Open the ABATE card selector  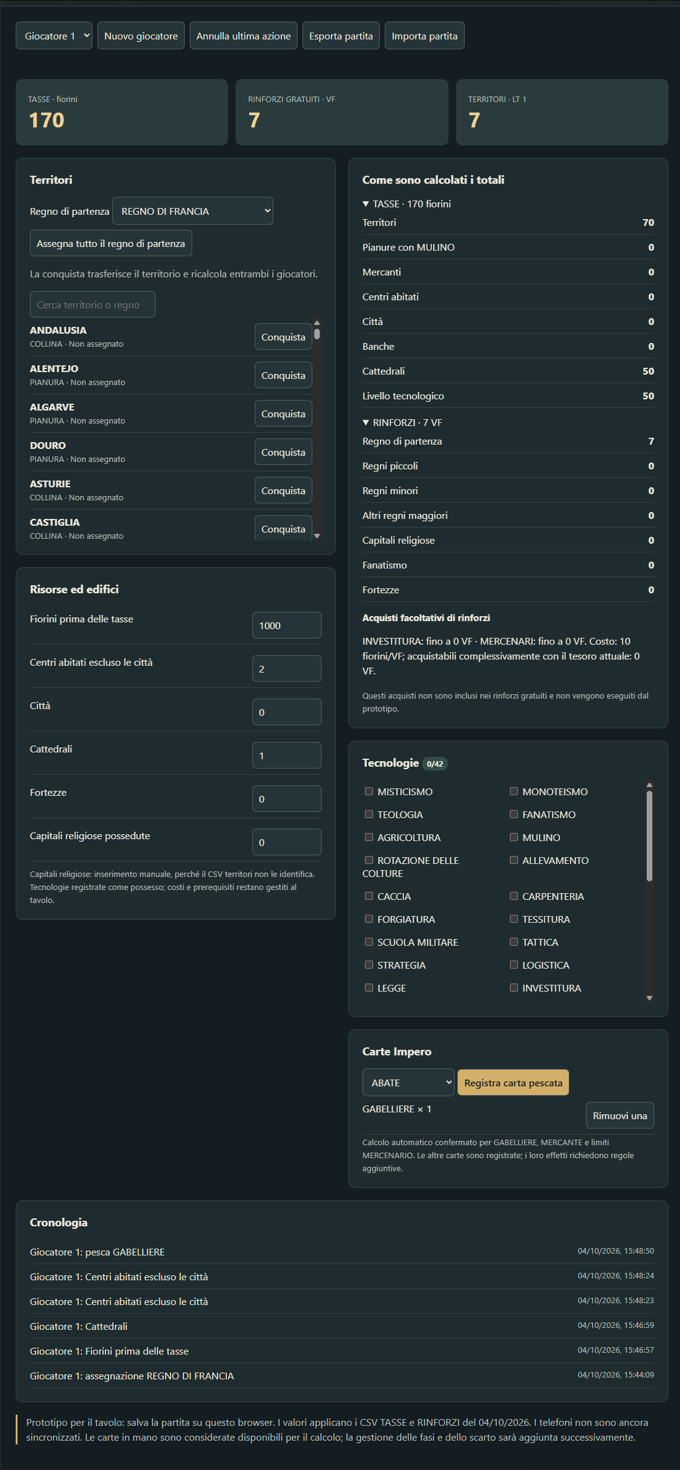click(408, 1083)
